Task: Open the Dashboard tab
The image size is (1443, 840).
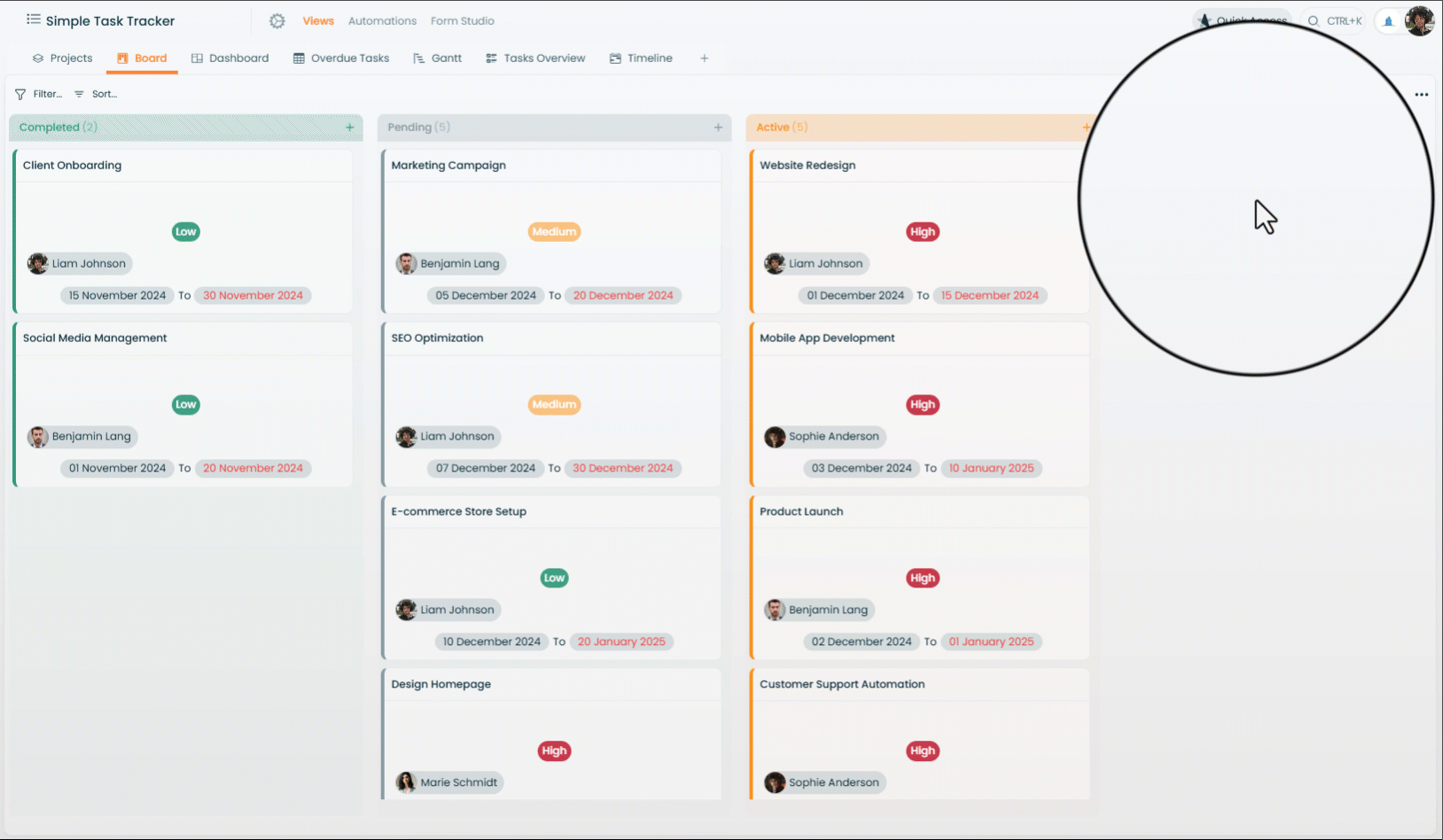Action: [x=230, y=58]
